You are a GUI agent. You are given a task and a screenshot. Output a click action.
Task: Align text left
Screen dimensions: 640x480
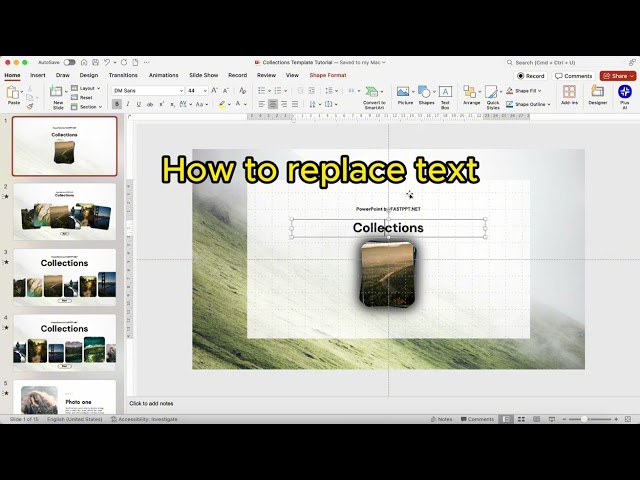coord(262,104)
